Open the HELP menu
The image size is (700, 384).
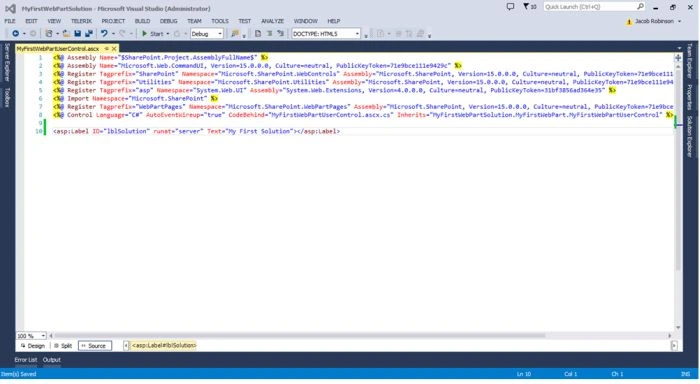point(333,21)
